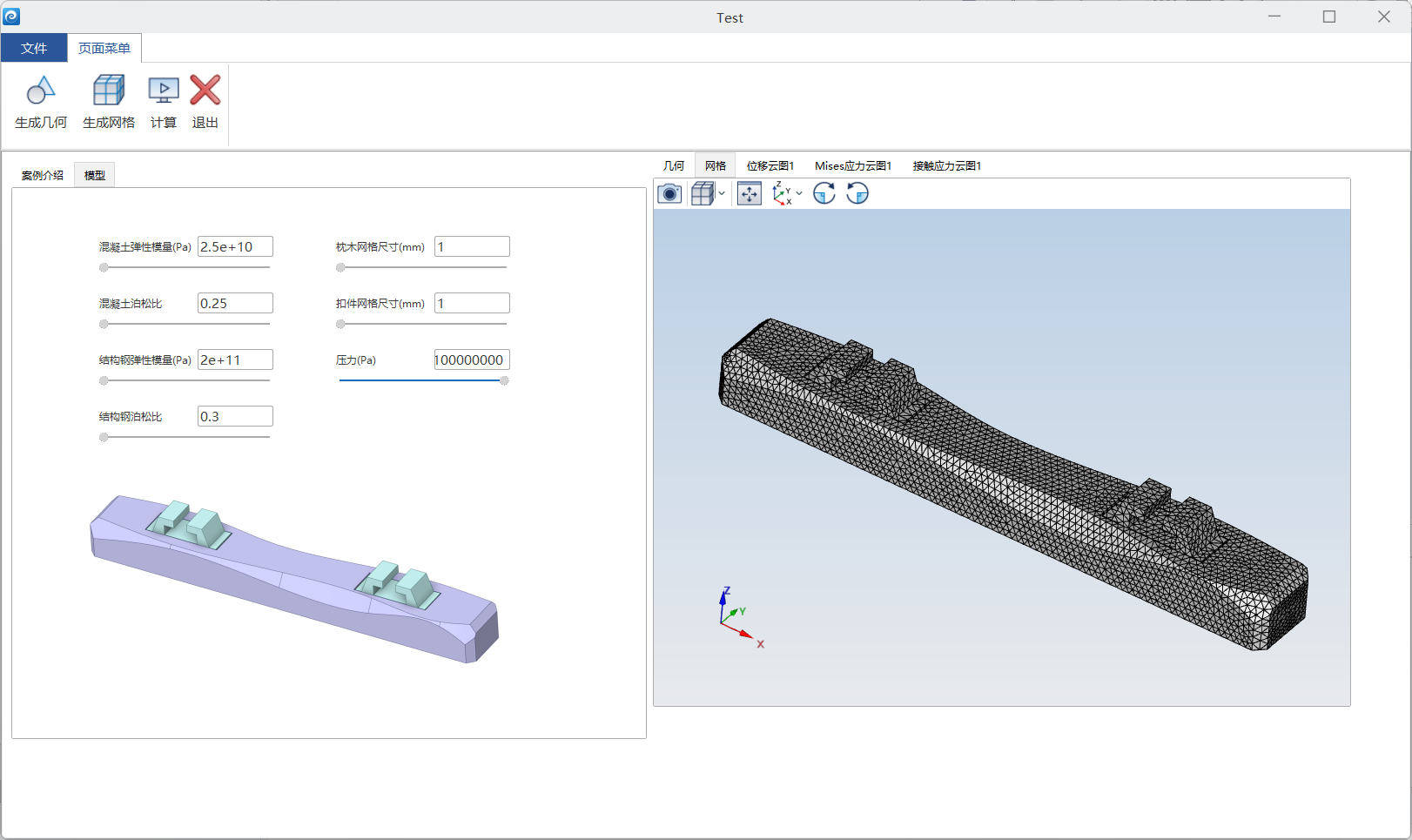1412x840 pixels.
Task: Click the 结构钢弹性模量 input field
Action: point(235,360)
